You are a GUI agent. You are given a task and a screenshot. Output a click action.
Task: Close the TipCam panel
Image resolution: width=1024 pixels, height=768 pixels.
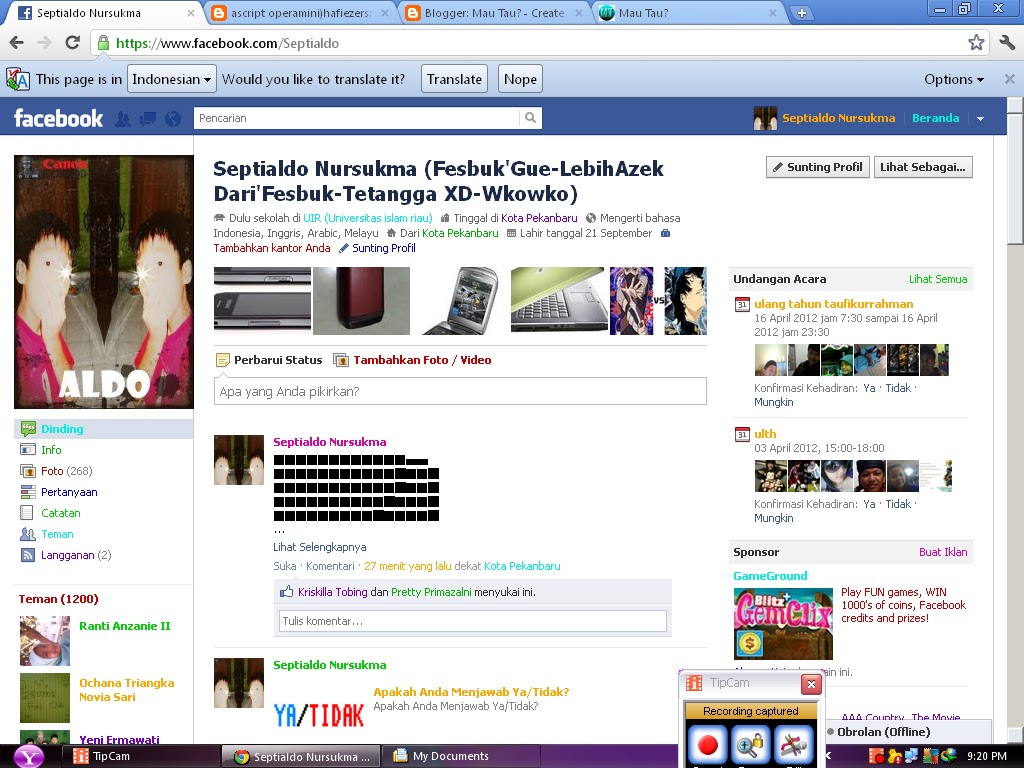click(811, 684)
